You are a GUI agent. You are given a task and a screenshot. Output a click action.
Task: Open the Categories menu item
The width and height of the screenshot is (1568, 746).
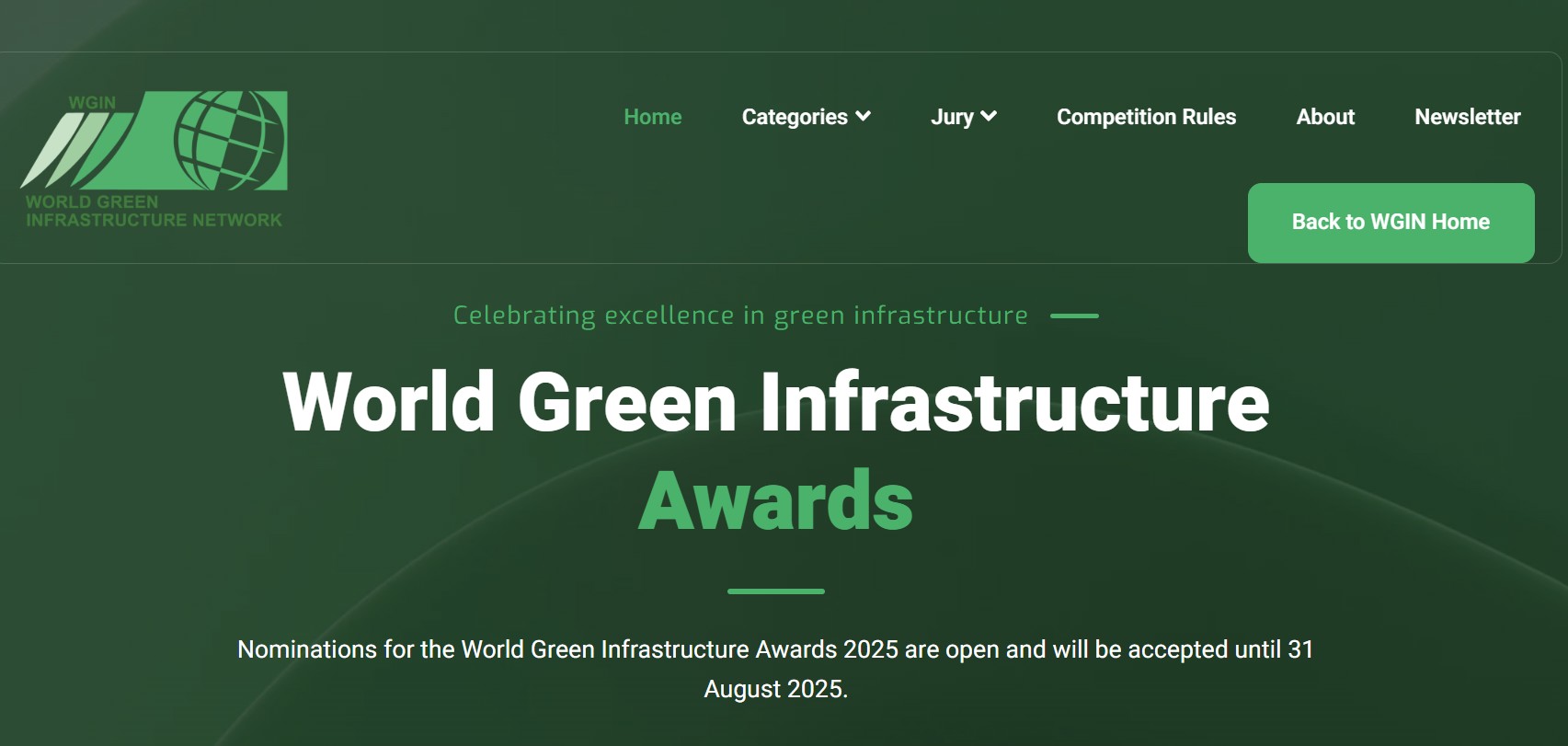tap(795, 117)
